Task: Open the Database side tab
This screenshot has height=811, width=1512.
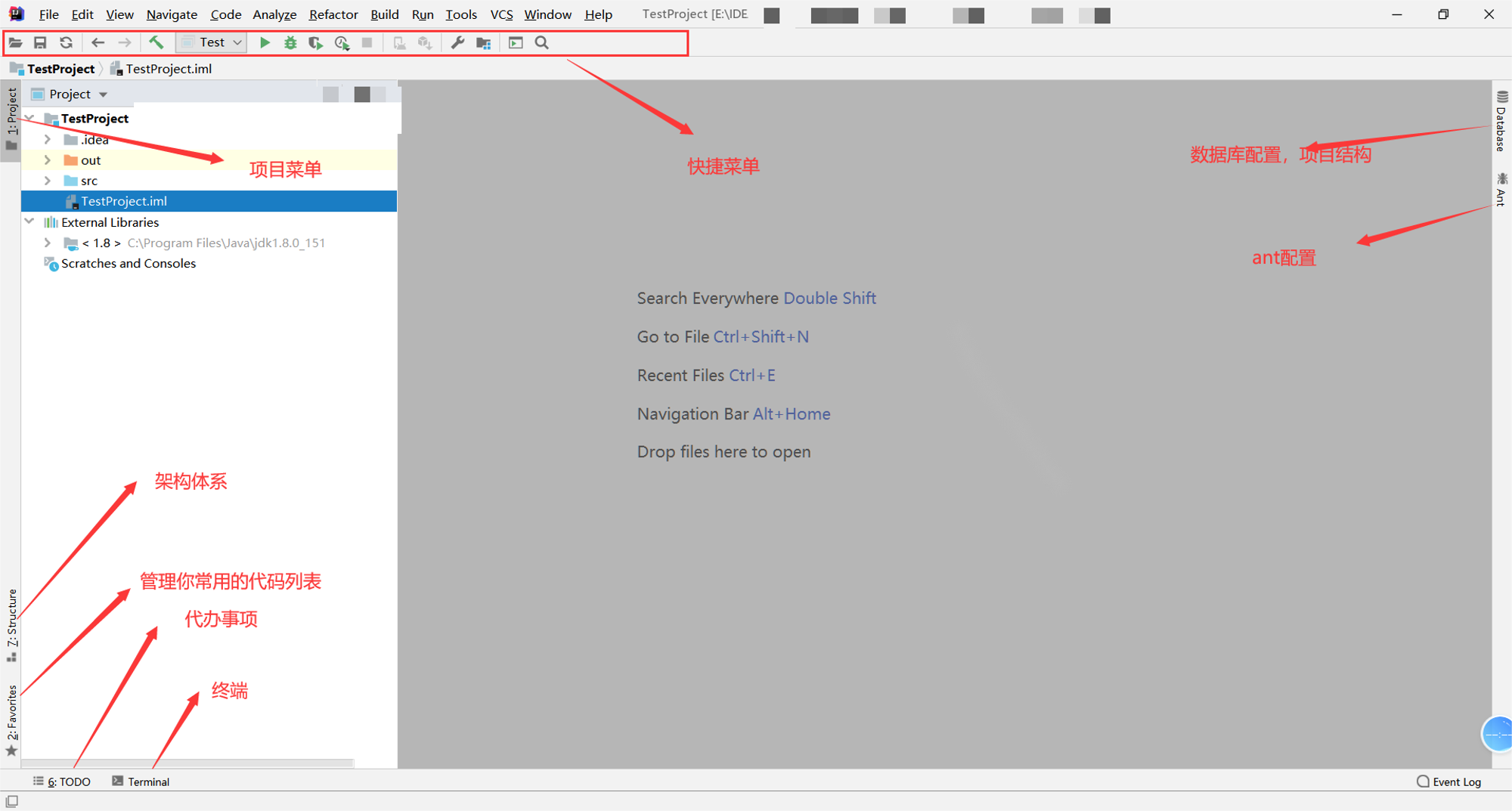Action: coord(1501,121)
